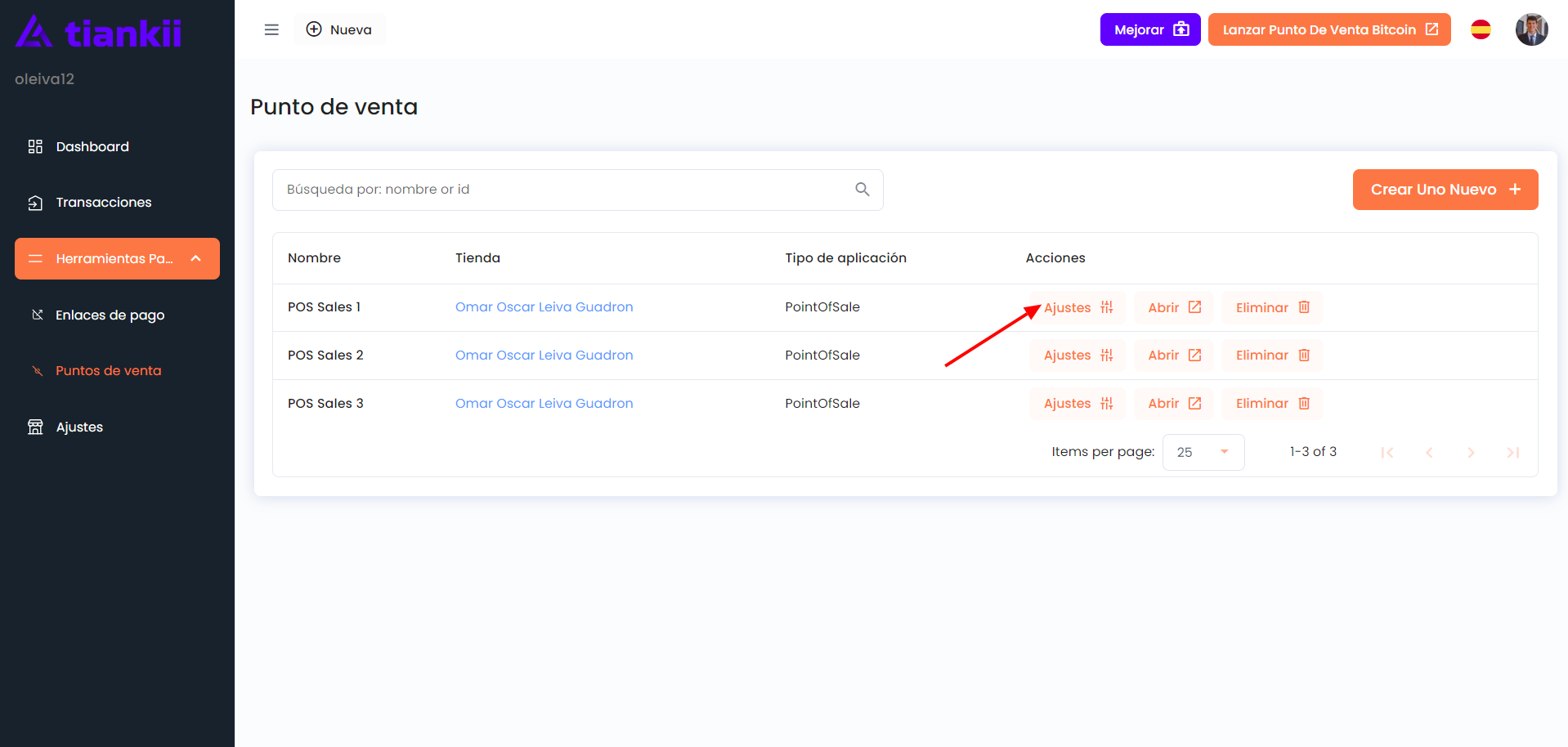1568x747 pixels.
Task: Open Ajustes for POS Sales 2
Action: 1078,355
